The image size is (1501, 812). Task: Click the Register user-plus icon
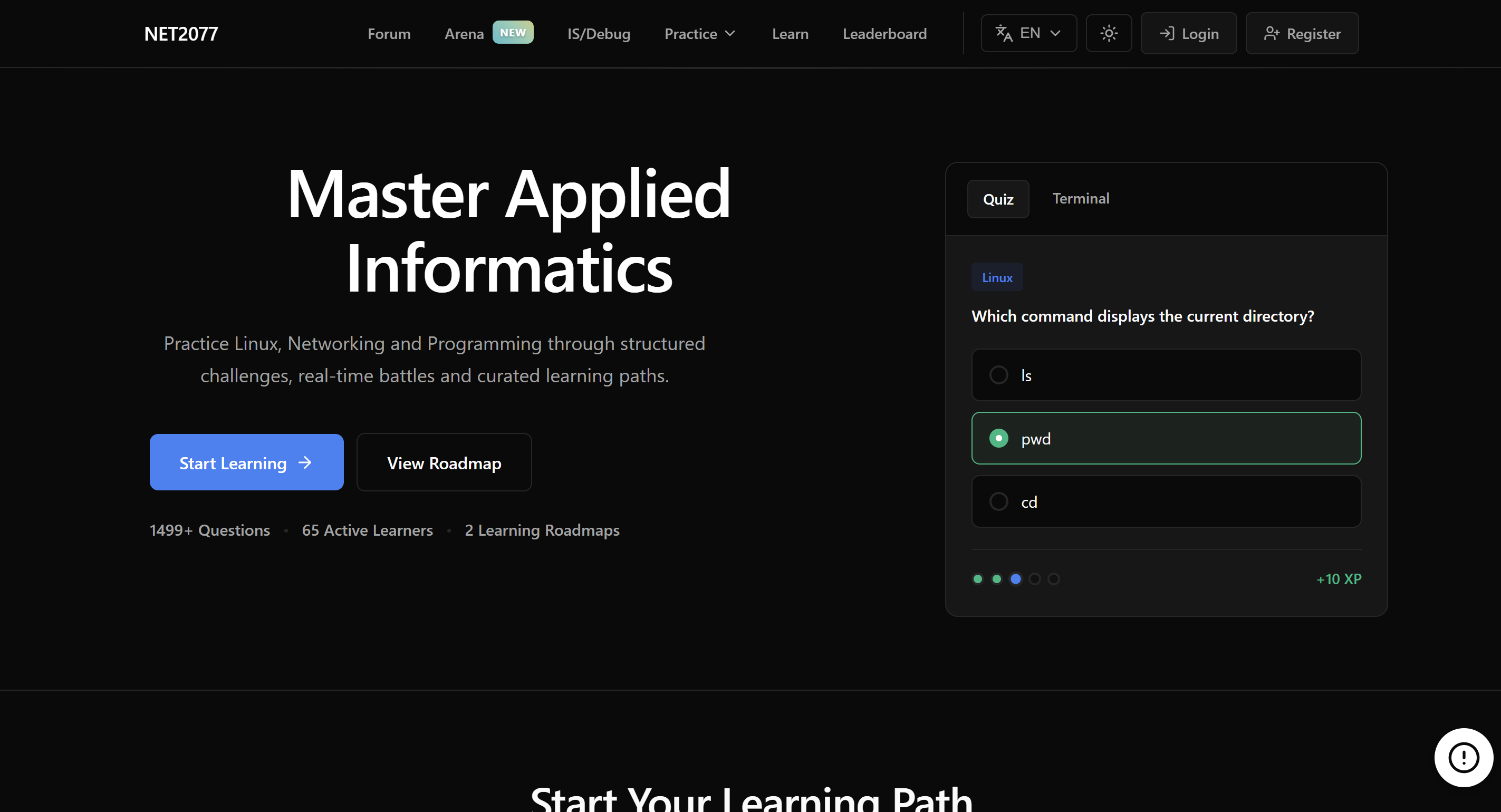(x=1271, y=34)
